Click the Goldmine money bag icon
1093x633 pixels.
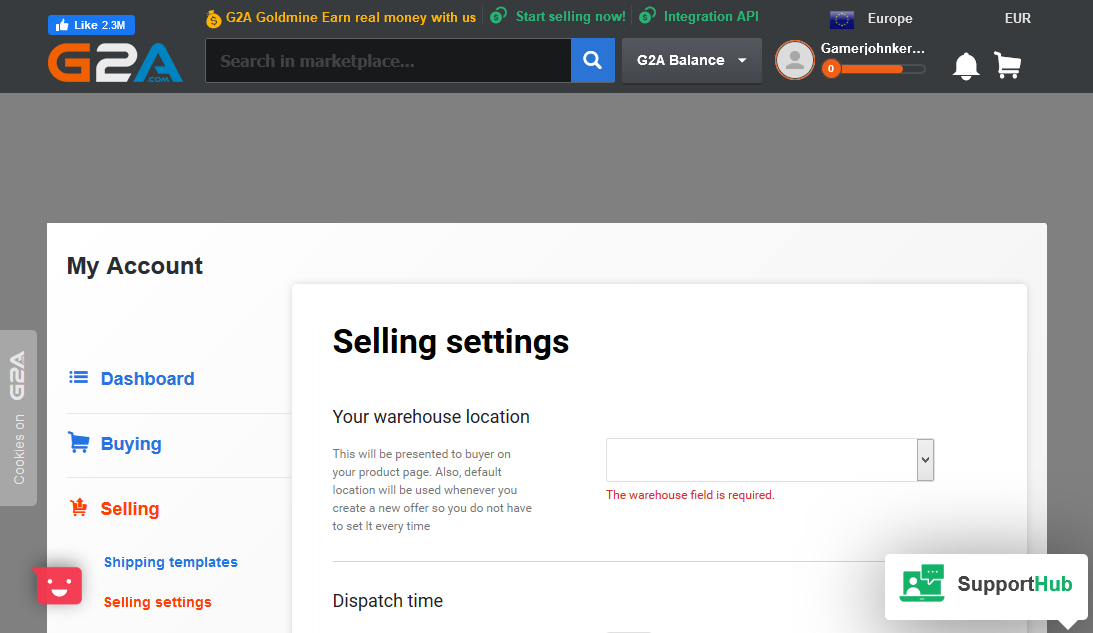(x=213, y=19)
